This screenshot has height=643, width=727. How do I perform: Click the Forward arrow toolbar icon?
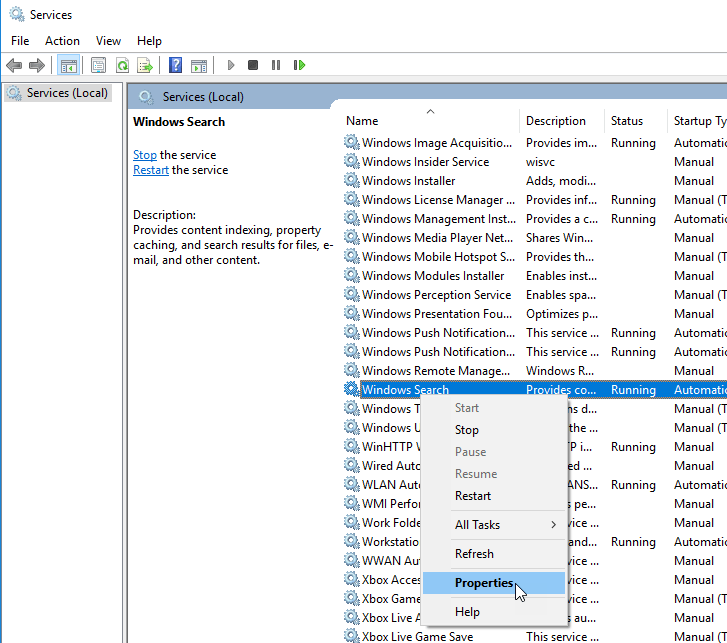click(37, 65)
